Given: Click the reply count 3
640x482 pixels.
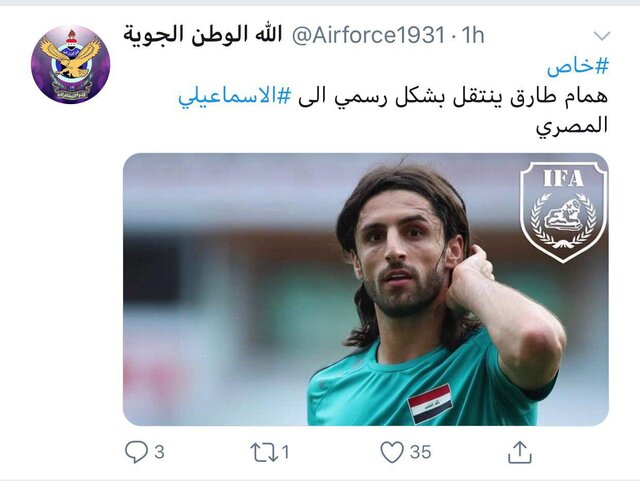Looking at the screenshot, I should click(159, 452).
